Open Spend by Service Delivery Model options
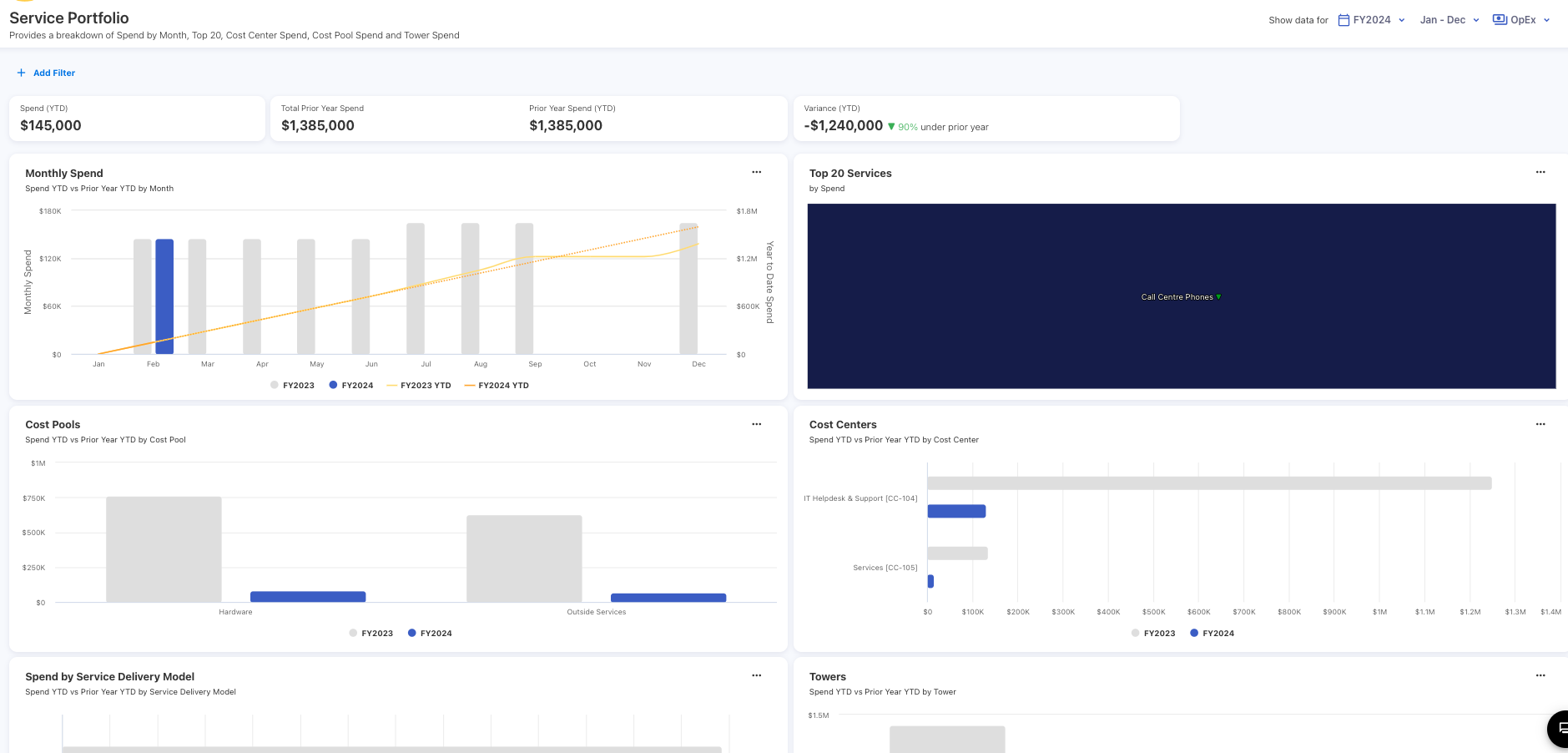The image size is (1568, 753). [756, 675]
